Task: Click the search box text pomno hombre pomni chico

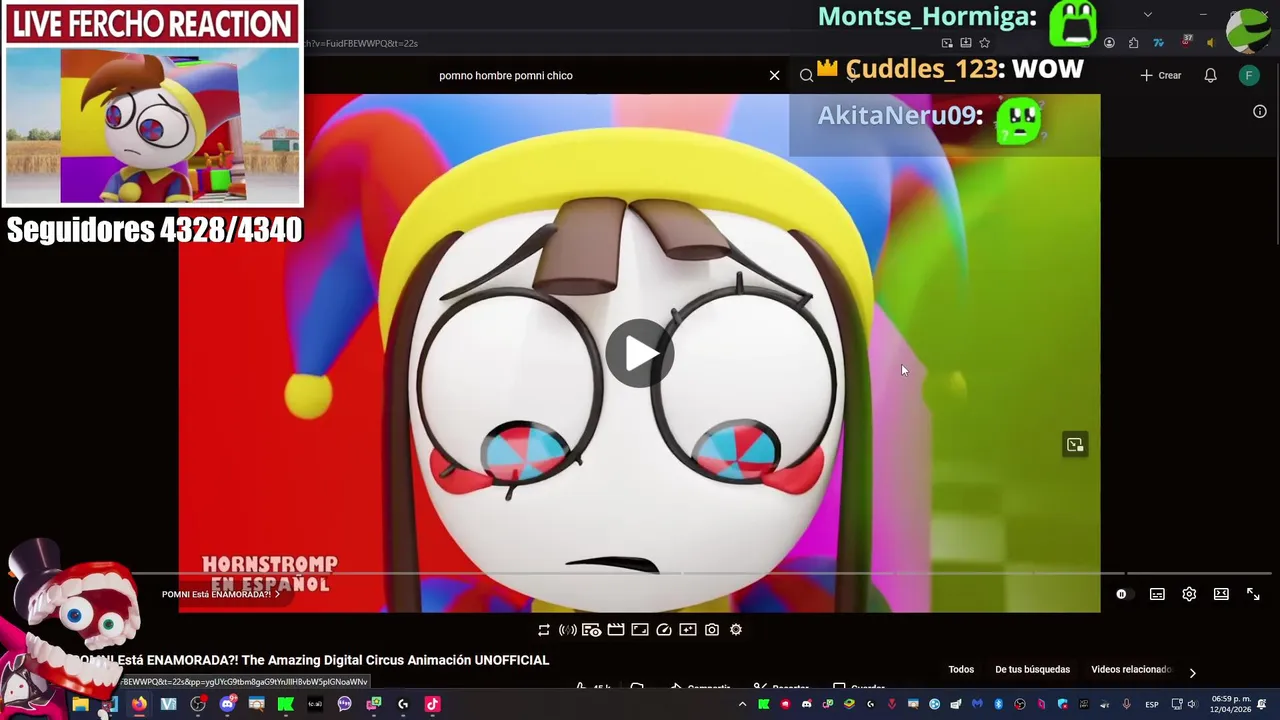Action: tap(506, 75)
